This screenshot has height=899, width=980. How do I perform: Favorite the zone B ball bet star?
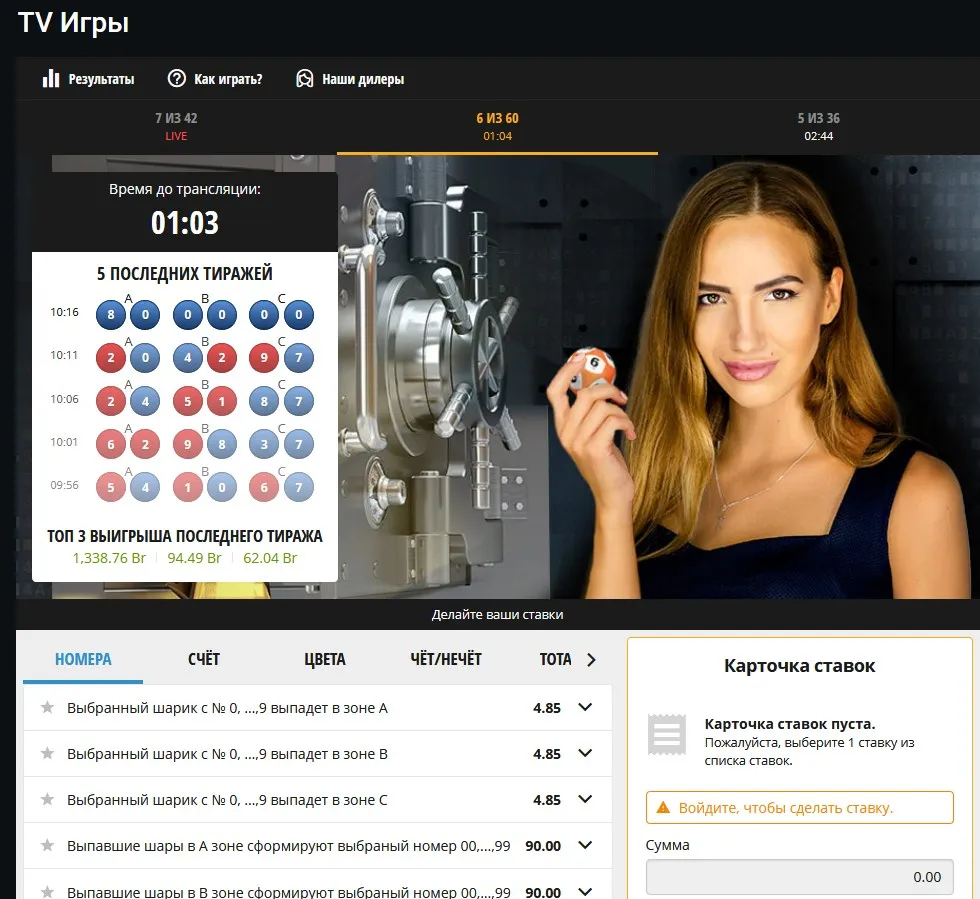pyautogui.click(x=47, y=754)
